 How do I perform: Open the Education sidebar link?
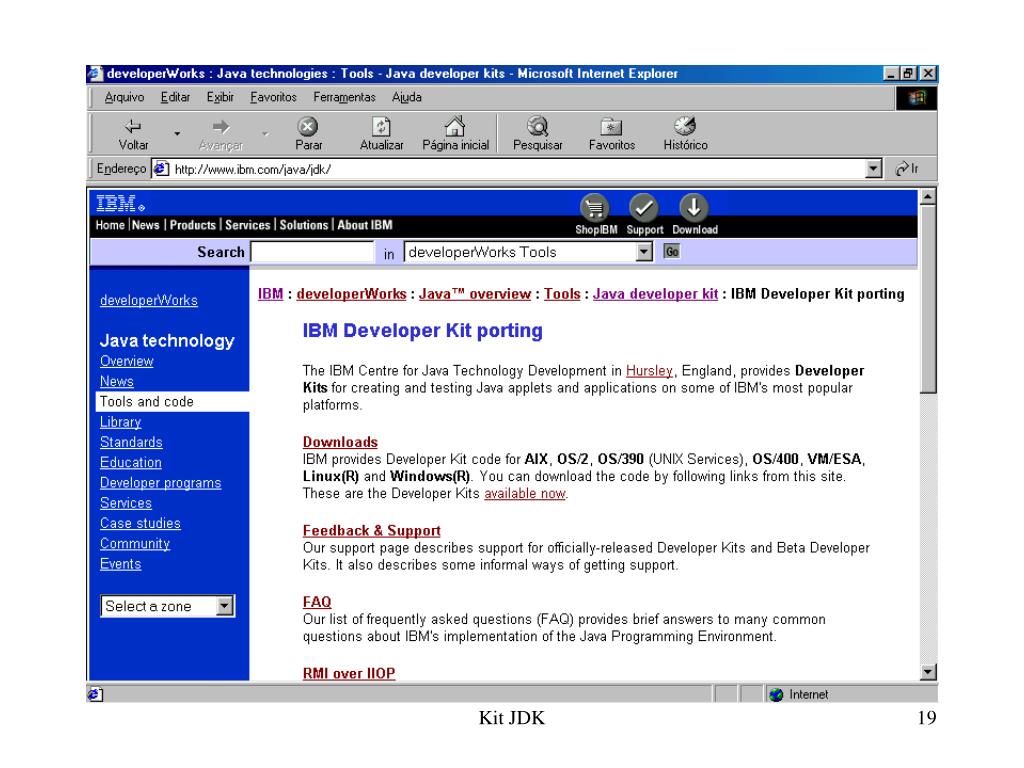pos(131,462)
